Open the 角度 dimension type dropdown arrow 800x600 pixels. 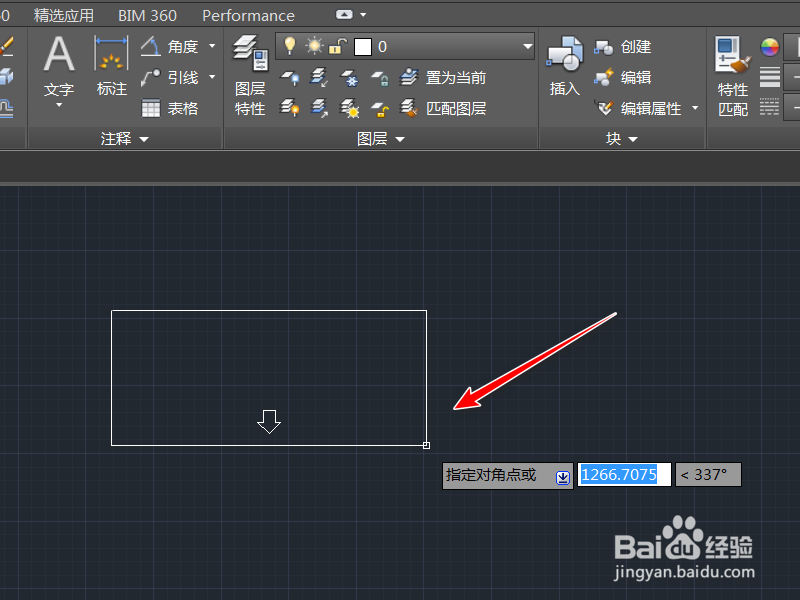point(212,46)
